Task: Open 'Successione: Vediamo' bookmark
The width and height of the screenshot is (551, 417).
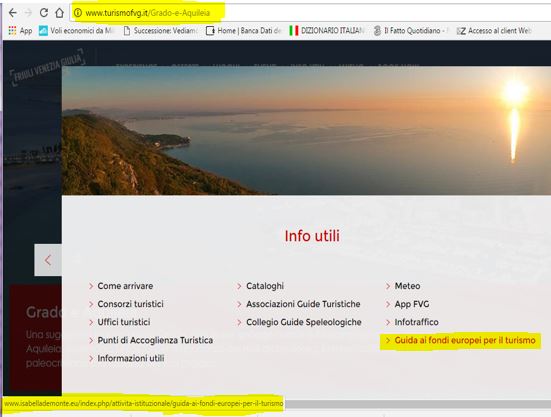Action: (x=161, y=31)
